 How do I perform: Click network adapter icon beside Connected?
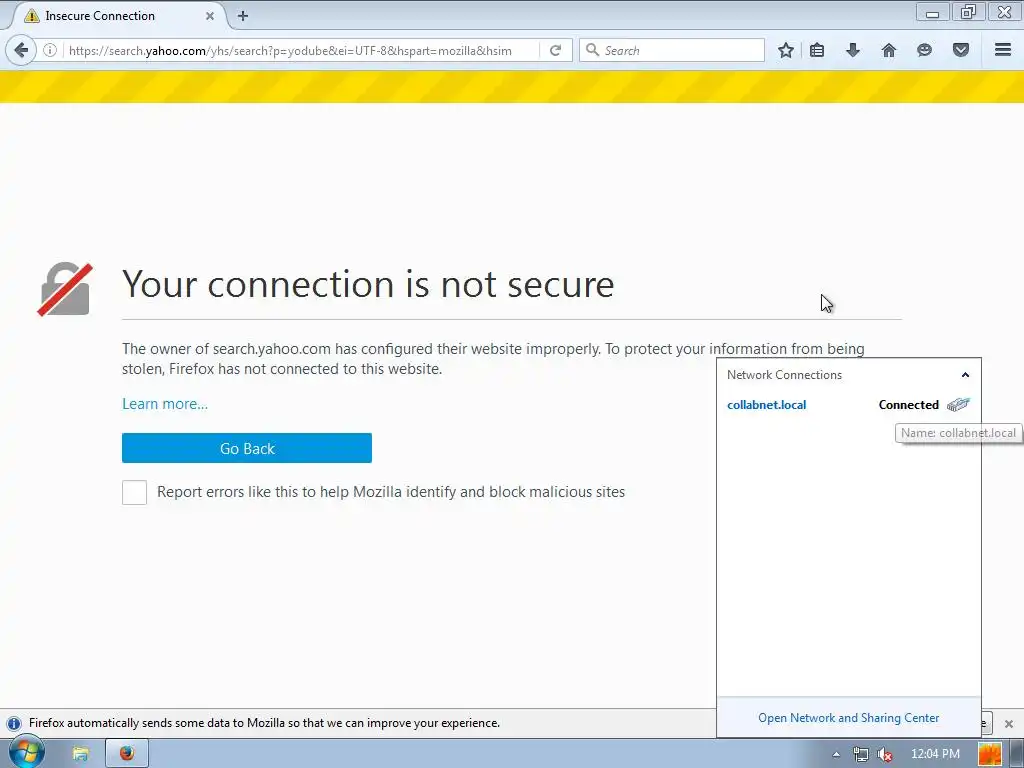point(958,405)
